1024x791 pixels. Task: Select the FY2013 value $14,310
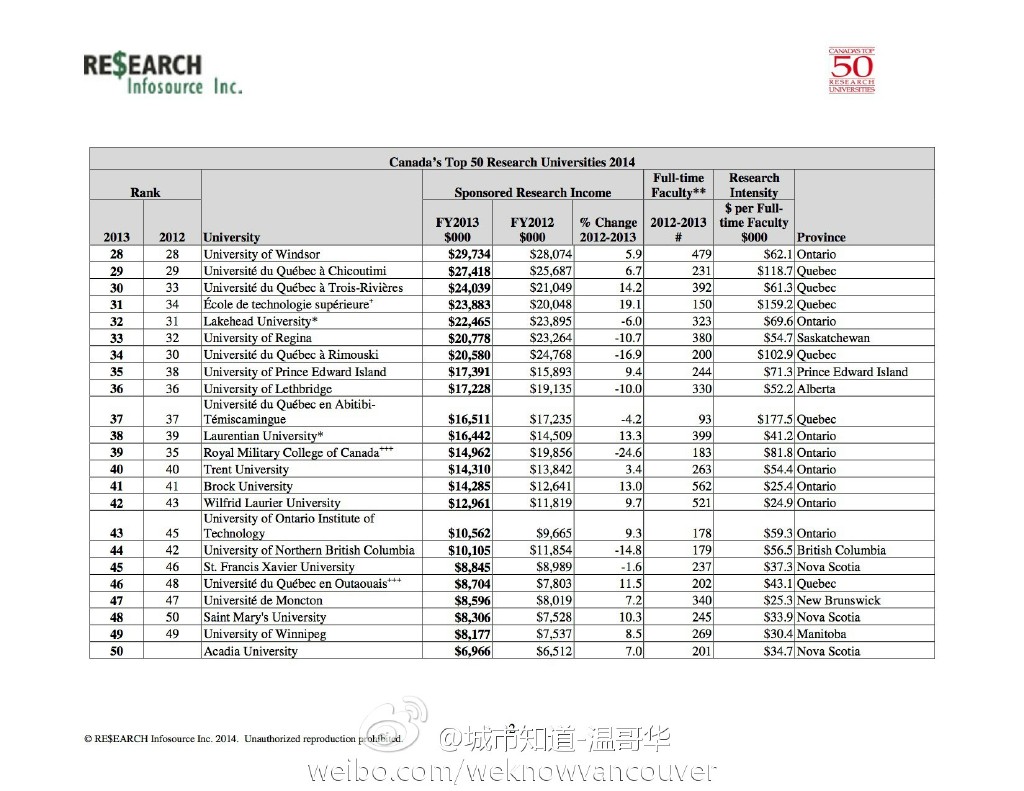pyautogui.click(x=469, y=470)
